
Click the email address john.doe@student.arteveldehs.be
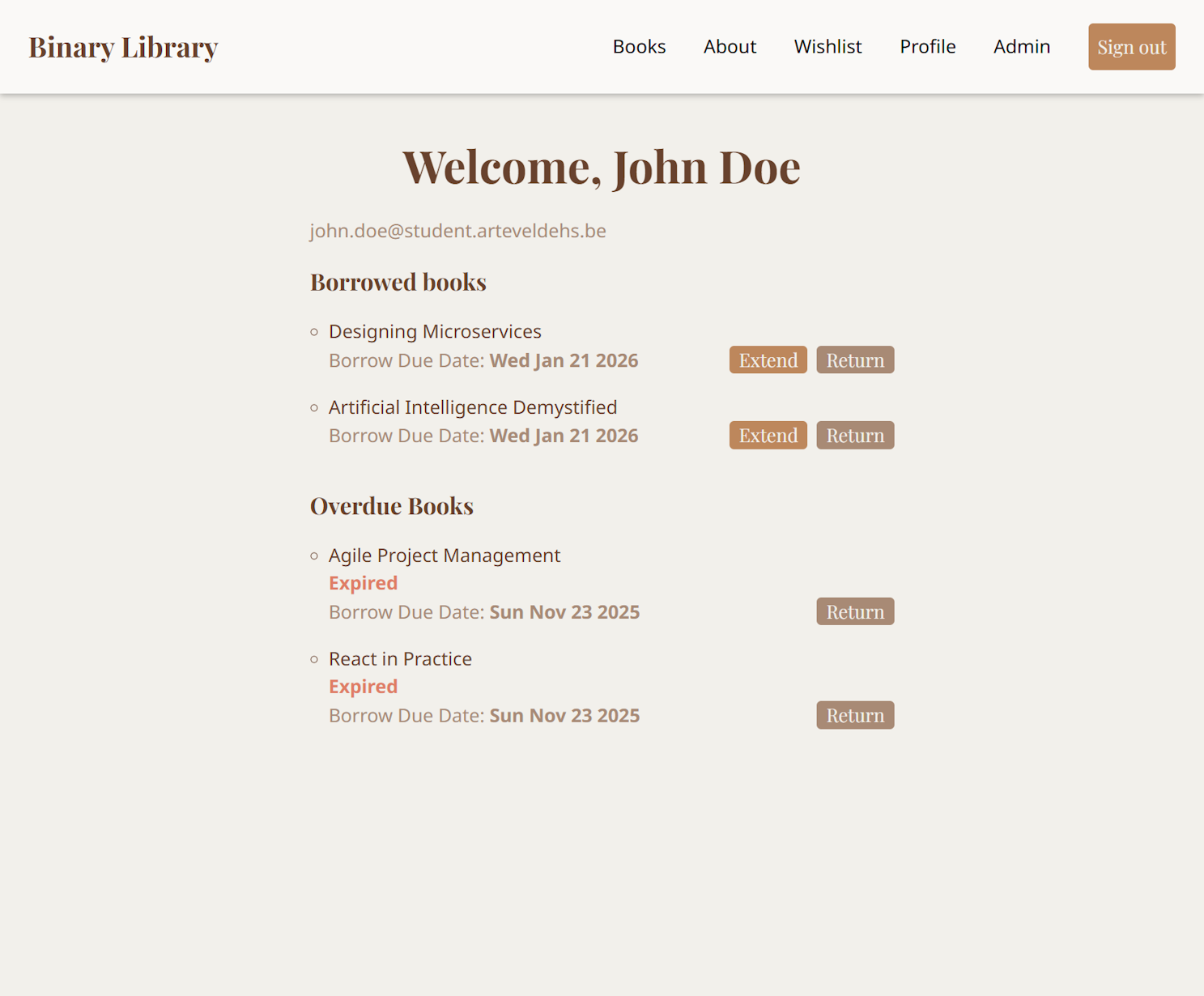click(x=457, y=231)
